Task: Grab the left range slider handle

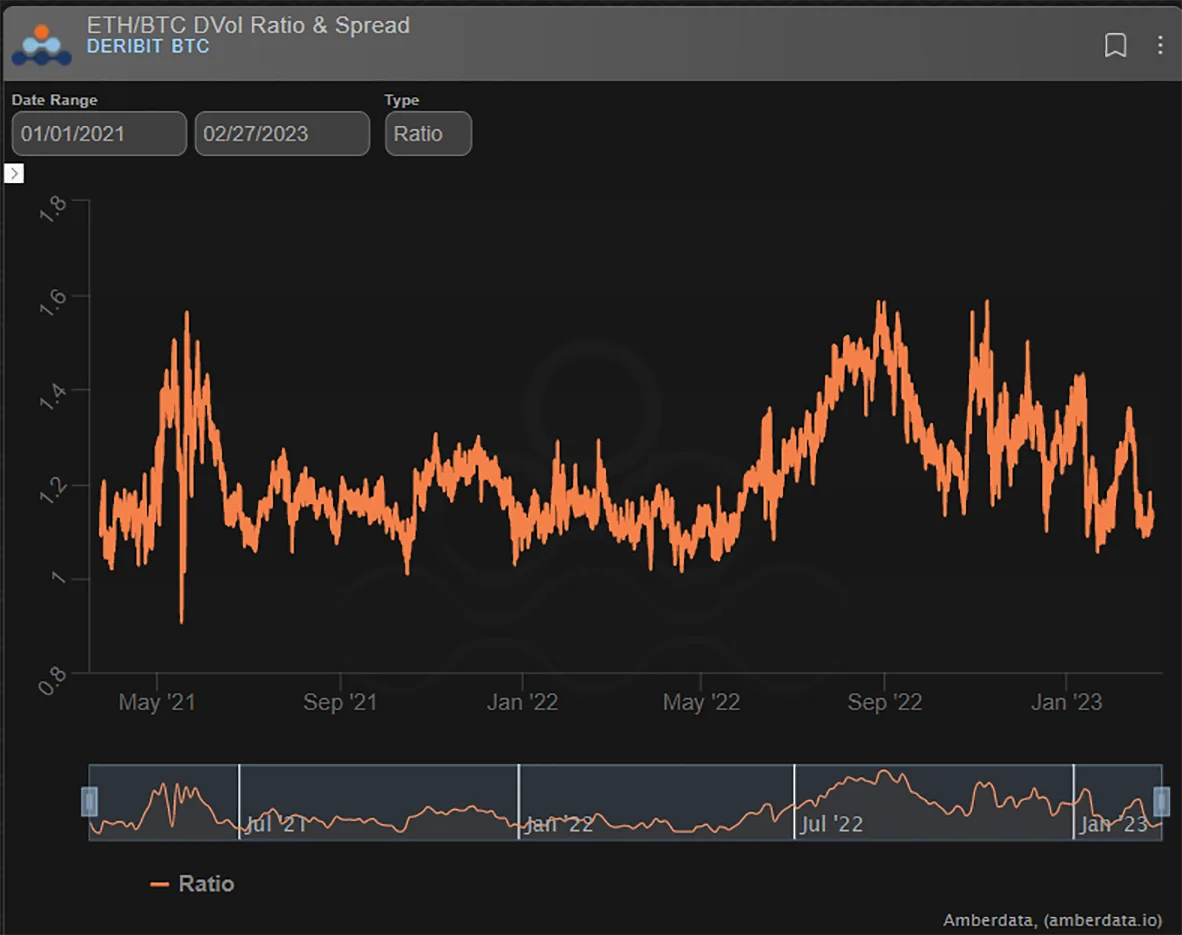Action: pyautogui.click(x=89, y=802)
